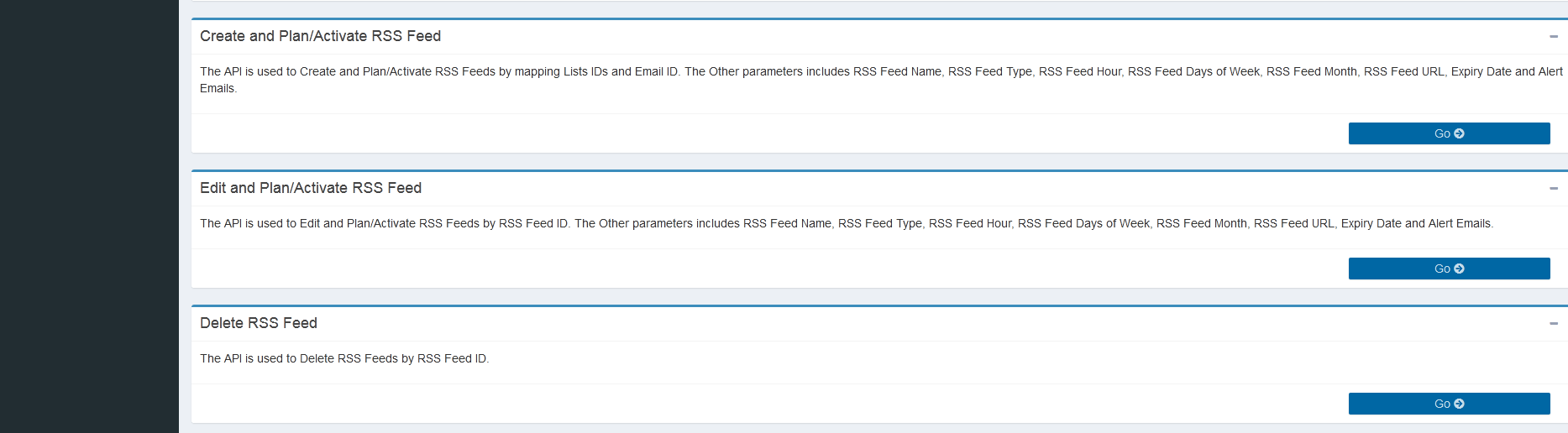Click the 'Create and Plan/Activate RSS Feed' heading
Screen dimensions: 1568x433
(x=320, y=36)
